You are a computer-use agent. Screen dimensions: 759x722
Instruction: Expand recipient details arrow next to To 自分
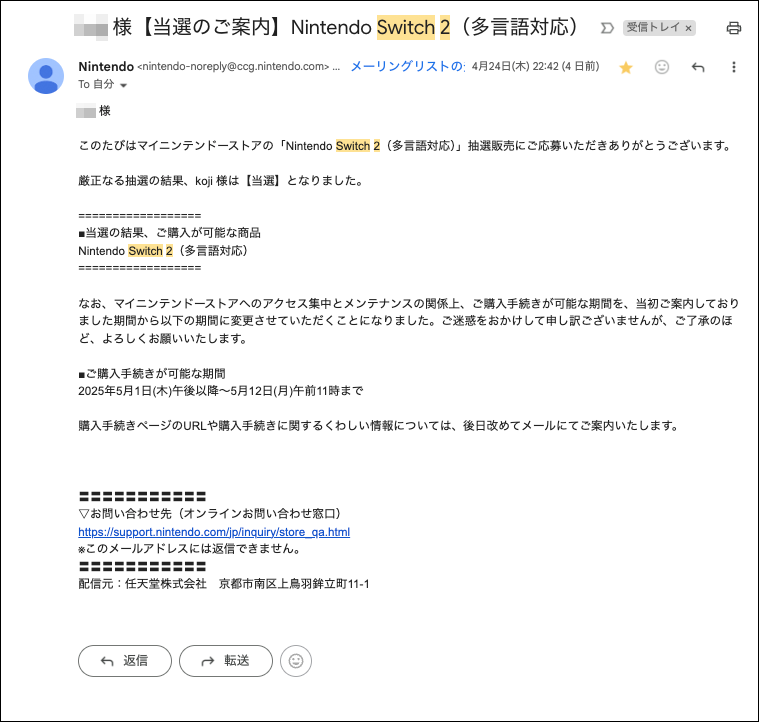coord(123,85)
